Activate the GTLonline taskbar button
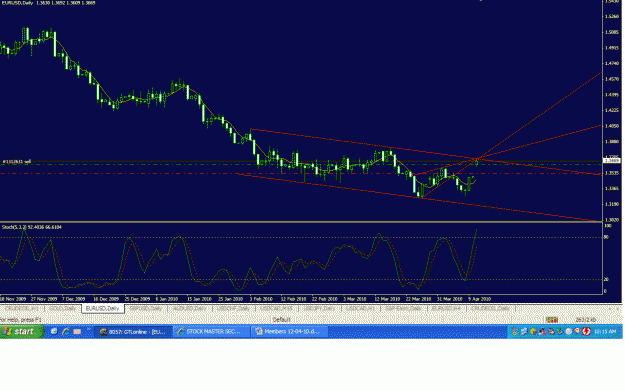The height and width of the screenshot is (391, 625). [134, 332]
